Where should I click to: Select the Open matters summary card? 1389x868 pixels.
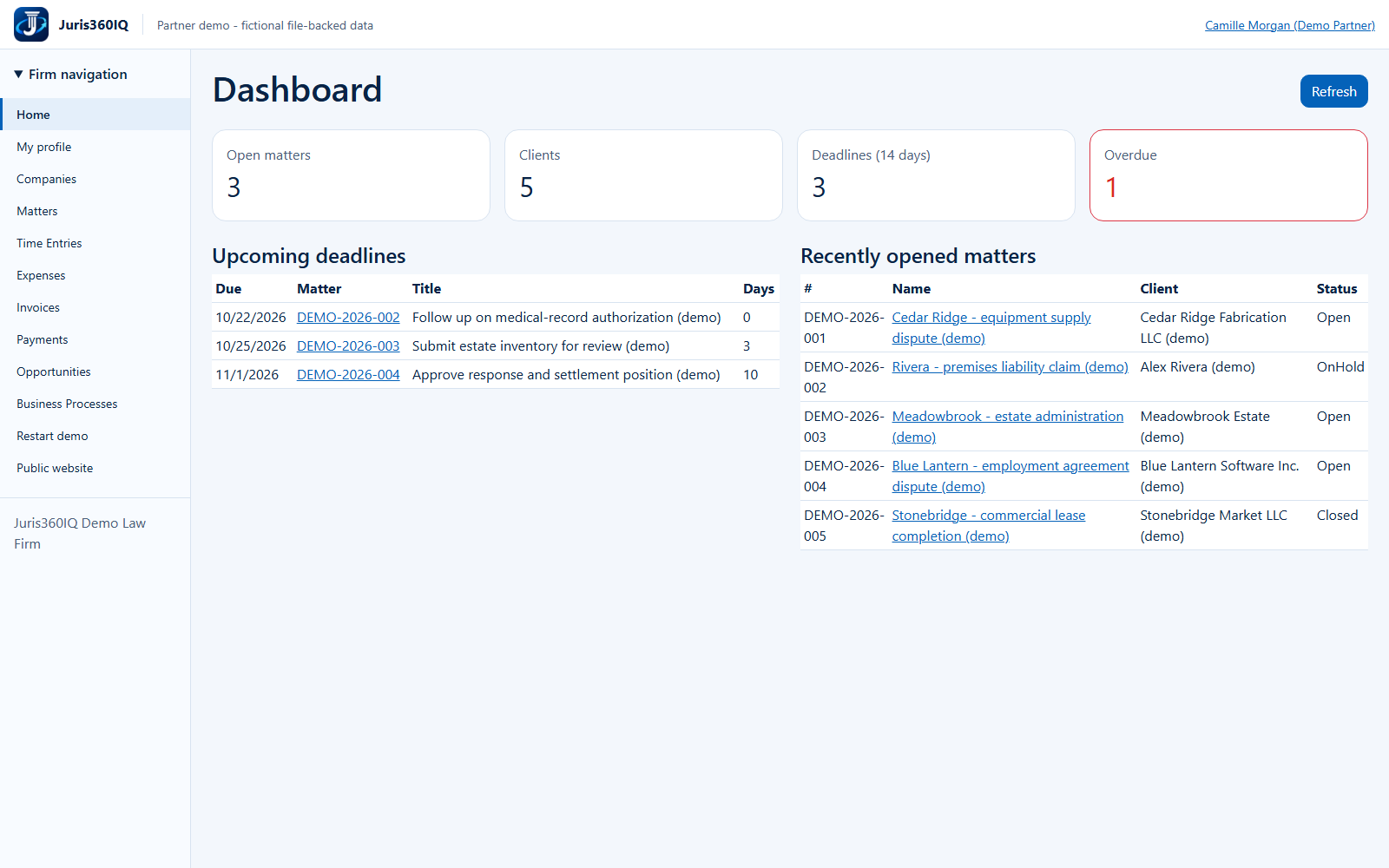pos(351,175)
